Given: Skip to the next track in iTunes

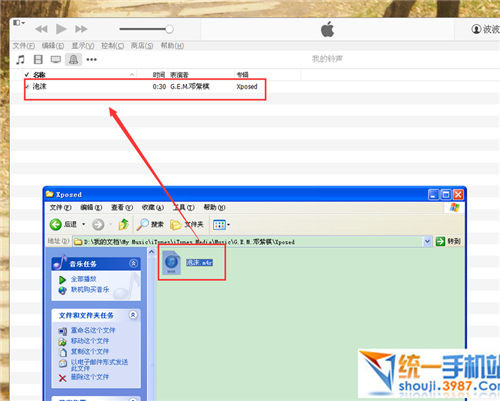Looking at the screenshot, I should [81, 29].
